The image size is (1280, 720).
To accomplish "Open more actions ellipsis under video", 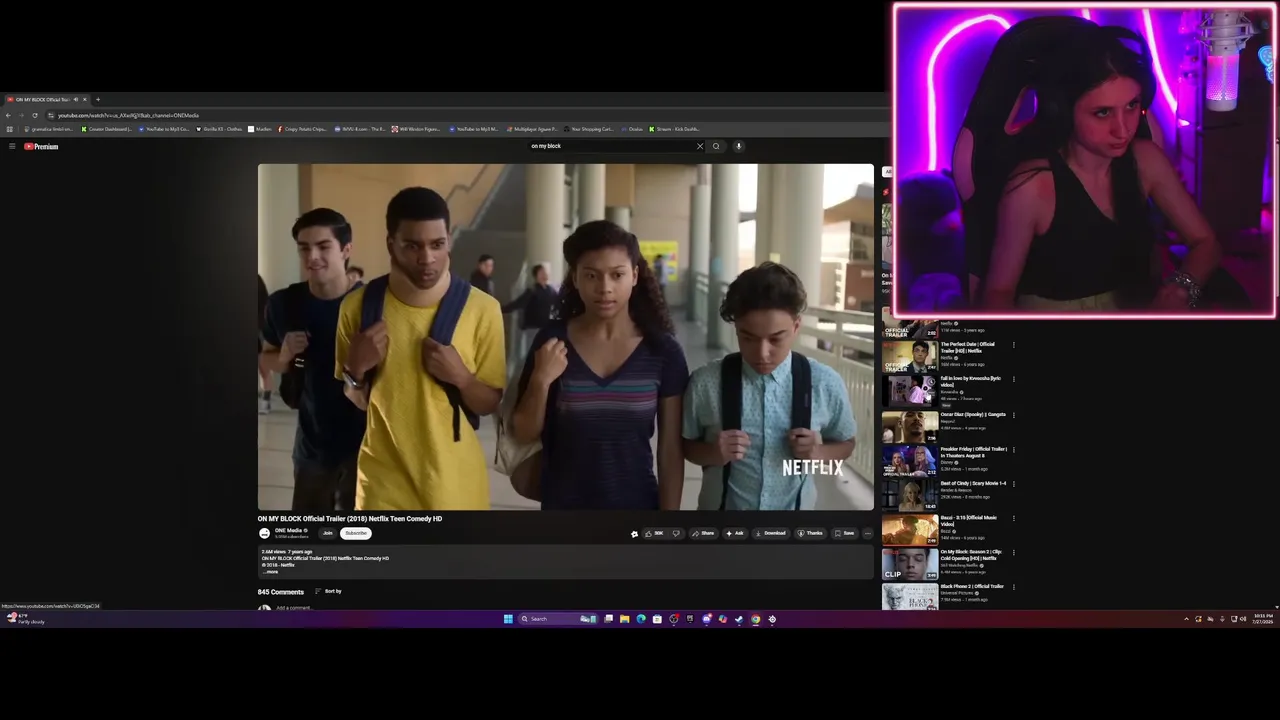I will tap(868, 533).
